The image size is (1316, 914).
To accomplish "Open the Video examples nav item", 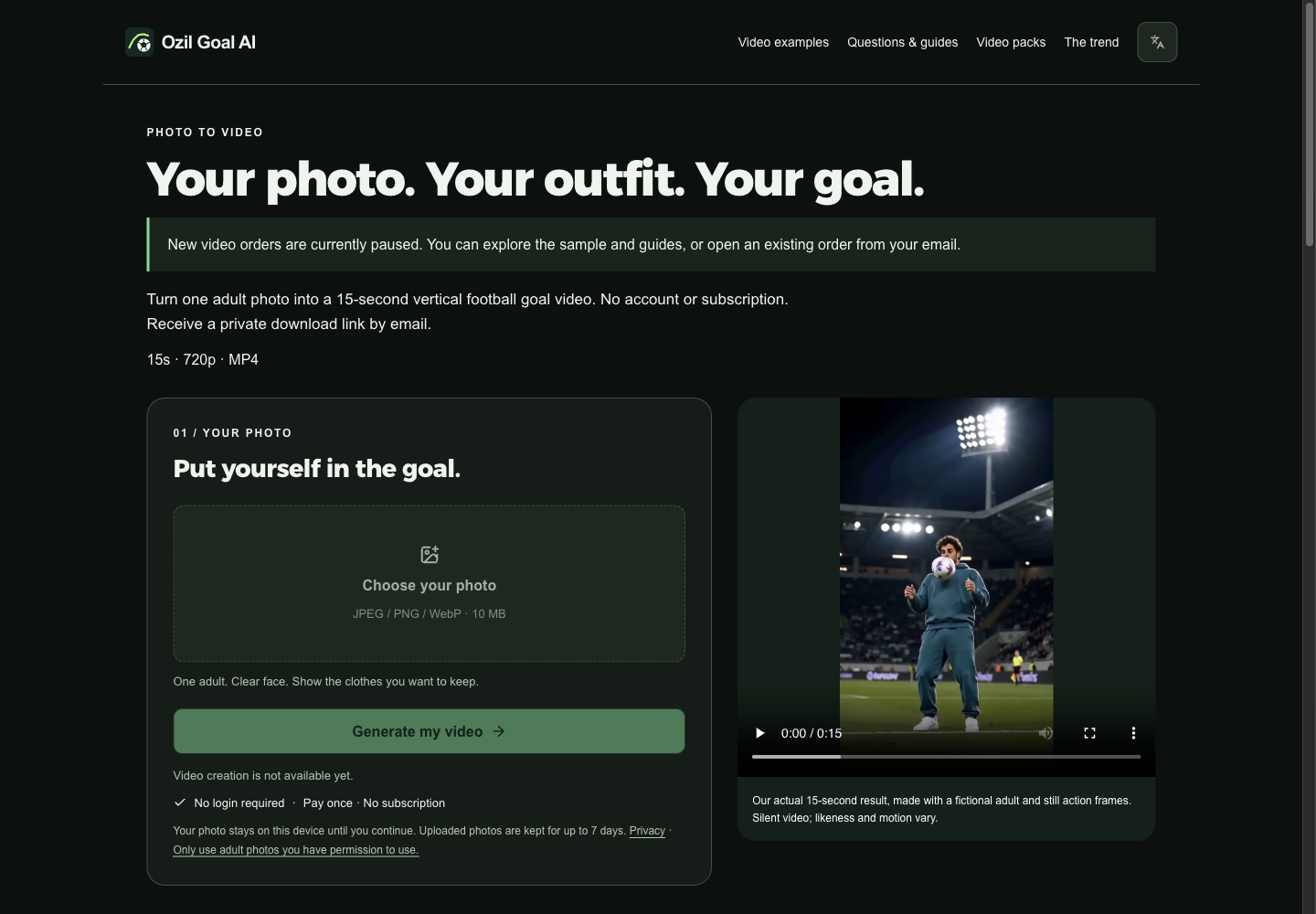I will [x=783, y=42].
